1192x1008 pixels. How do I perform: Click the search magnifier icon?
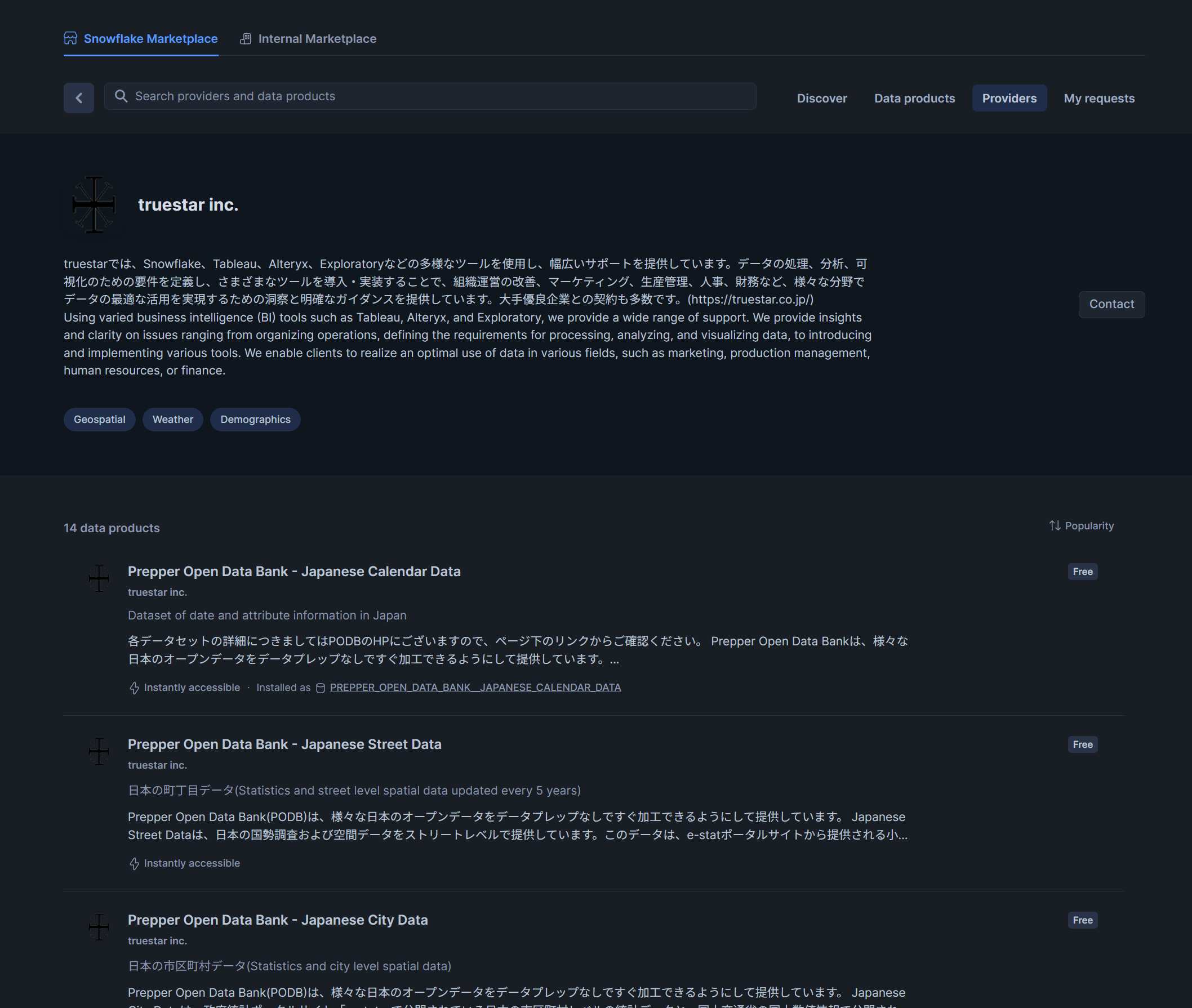coord(121,96)
